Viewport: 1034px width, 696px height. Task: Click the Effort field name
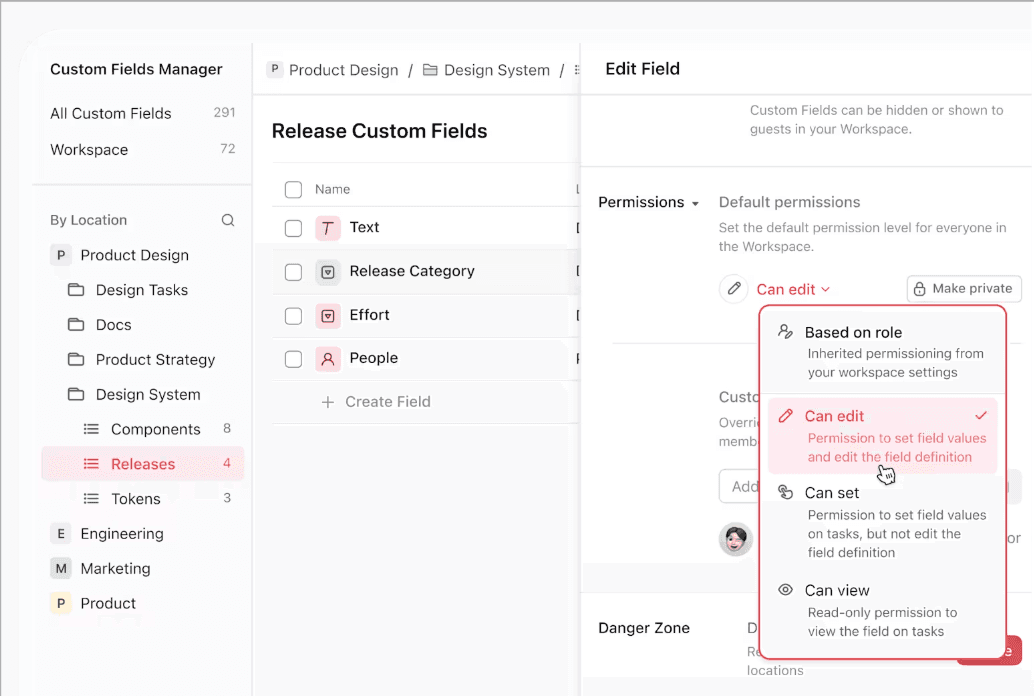(369, 315)
